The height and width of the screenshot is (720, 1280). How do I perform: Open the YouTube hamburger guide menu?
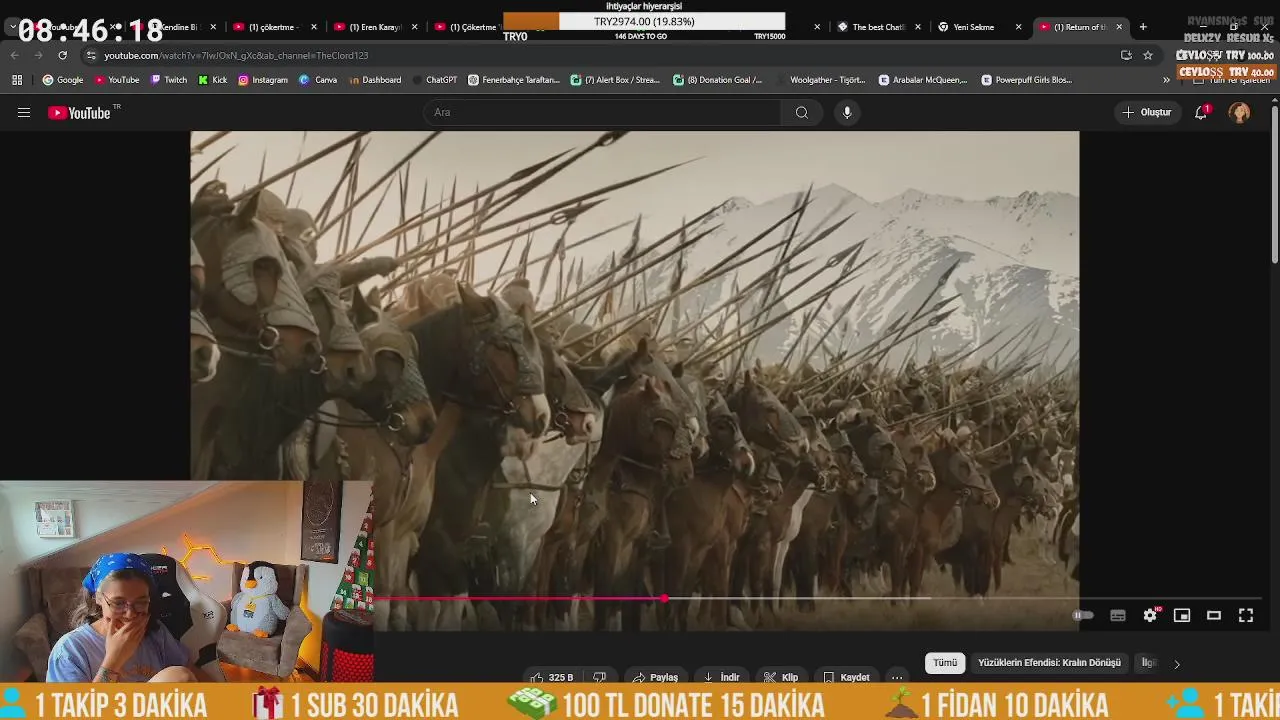[23, 113]
